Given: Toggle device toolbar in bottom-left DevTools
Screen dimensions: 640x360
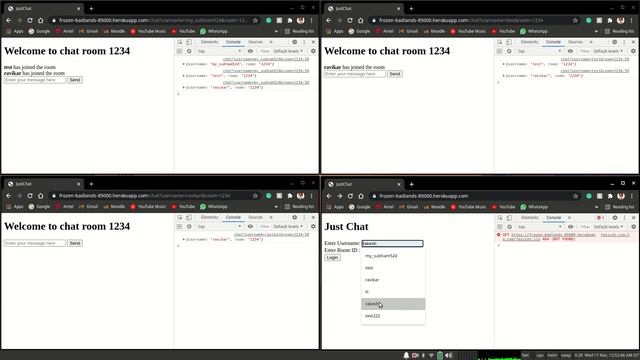Looking at the screenshot, I should point(189,218).
